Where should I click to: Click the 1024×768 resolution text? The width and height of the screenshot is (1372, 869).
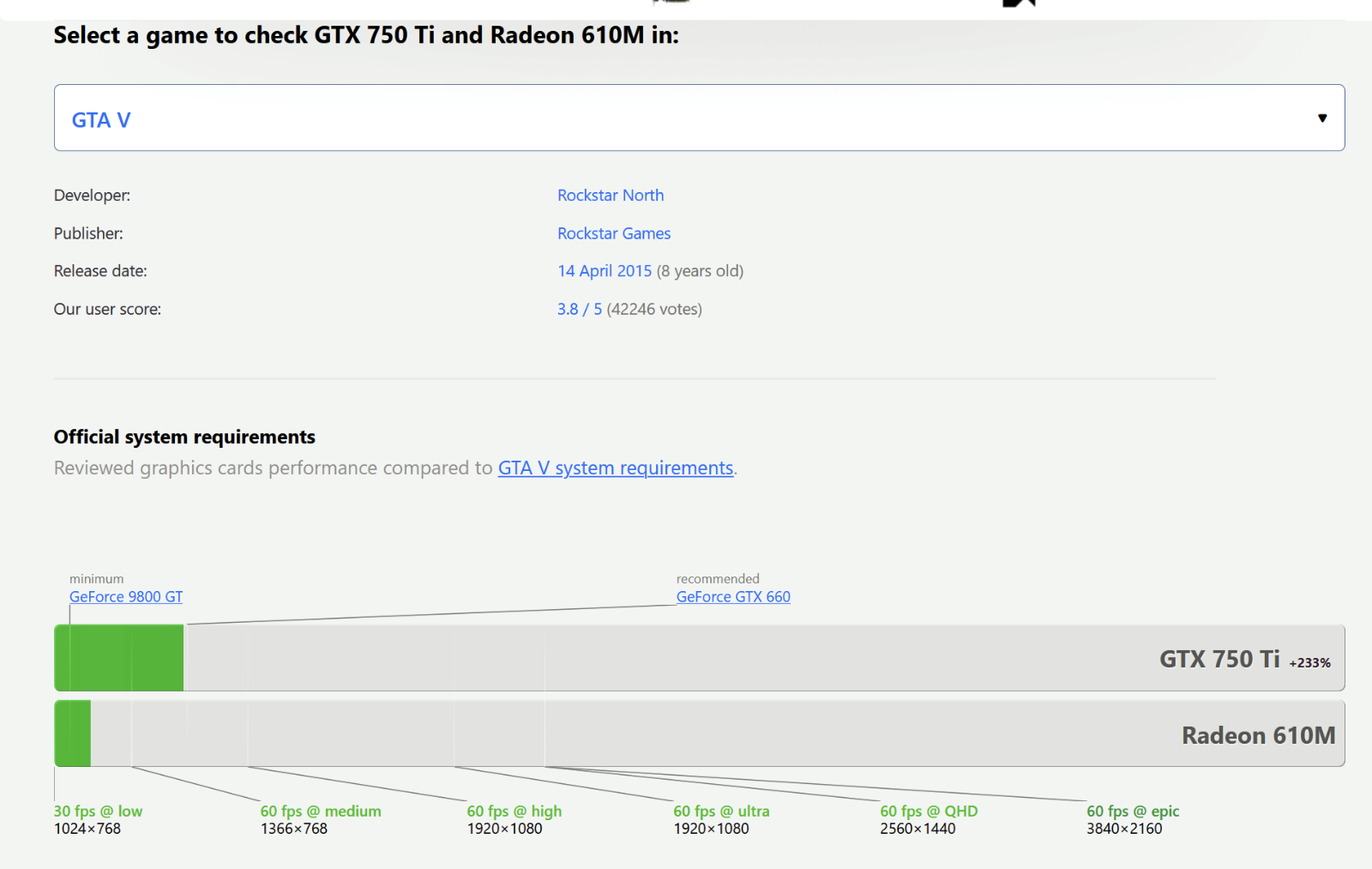[87, 829]
